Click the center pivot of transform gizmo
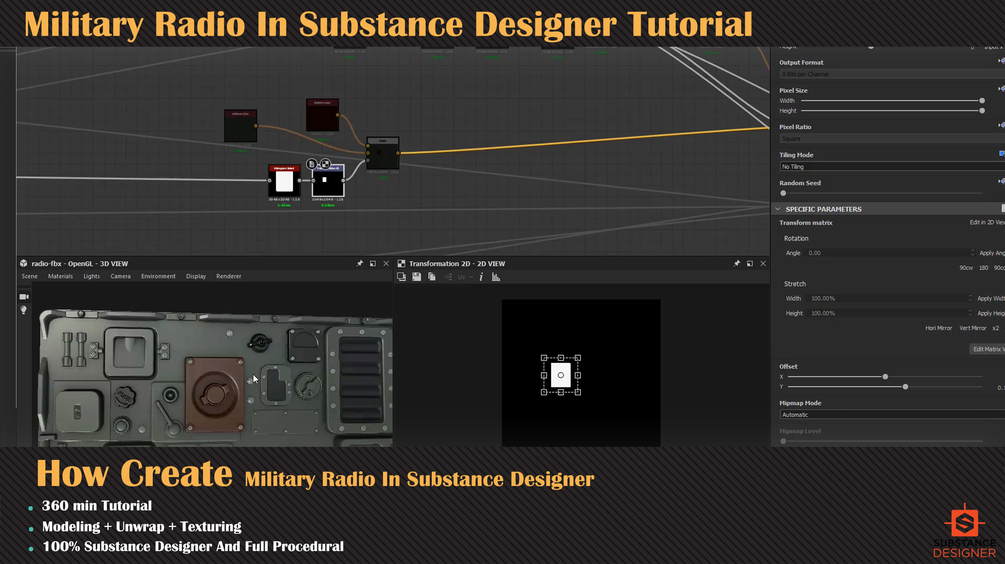Screen dimensions: 1005x564 point(561,375)
